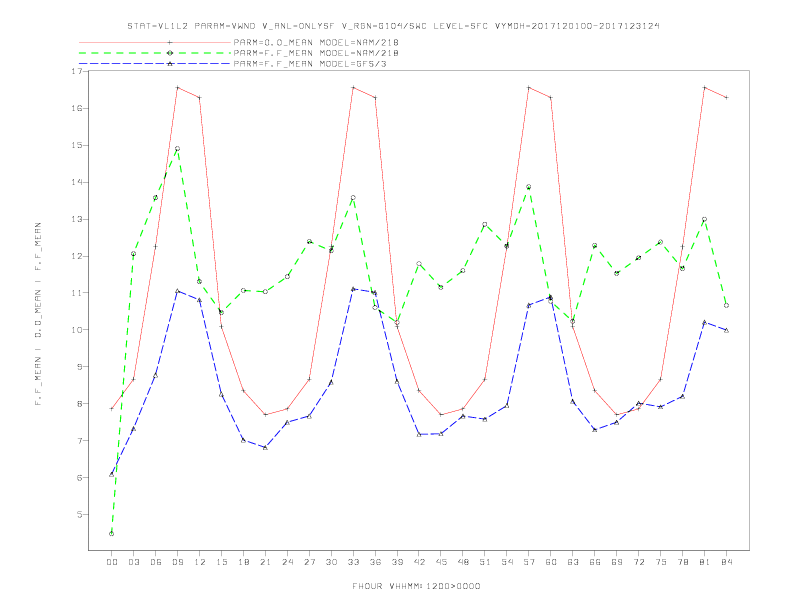The image size is (792, 612).
Task: Click x-axis tick label 00
Action: (x=112, y=562)
